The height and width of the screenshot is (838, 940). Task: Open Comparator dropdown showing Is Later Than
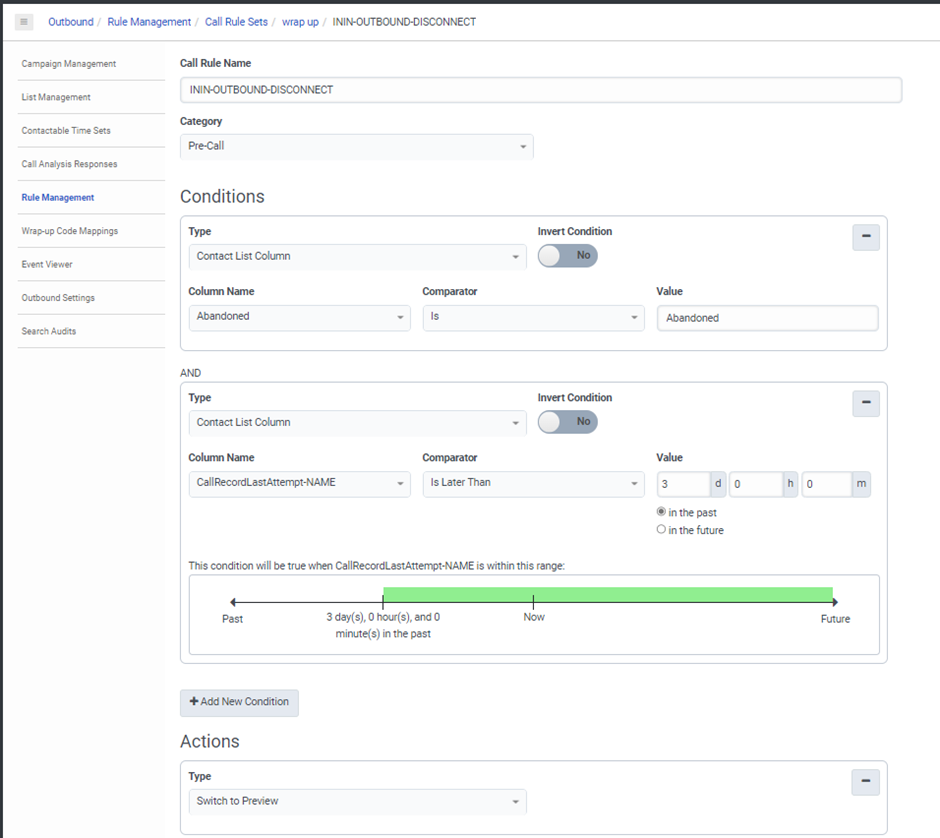[x=533, y=483]
